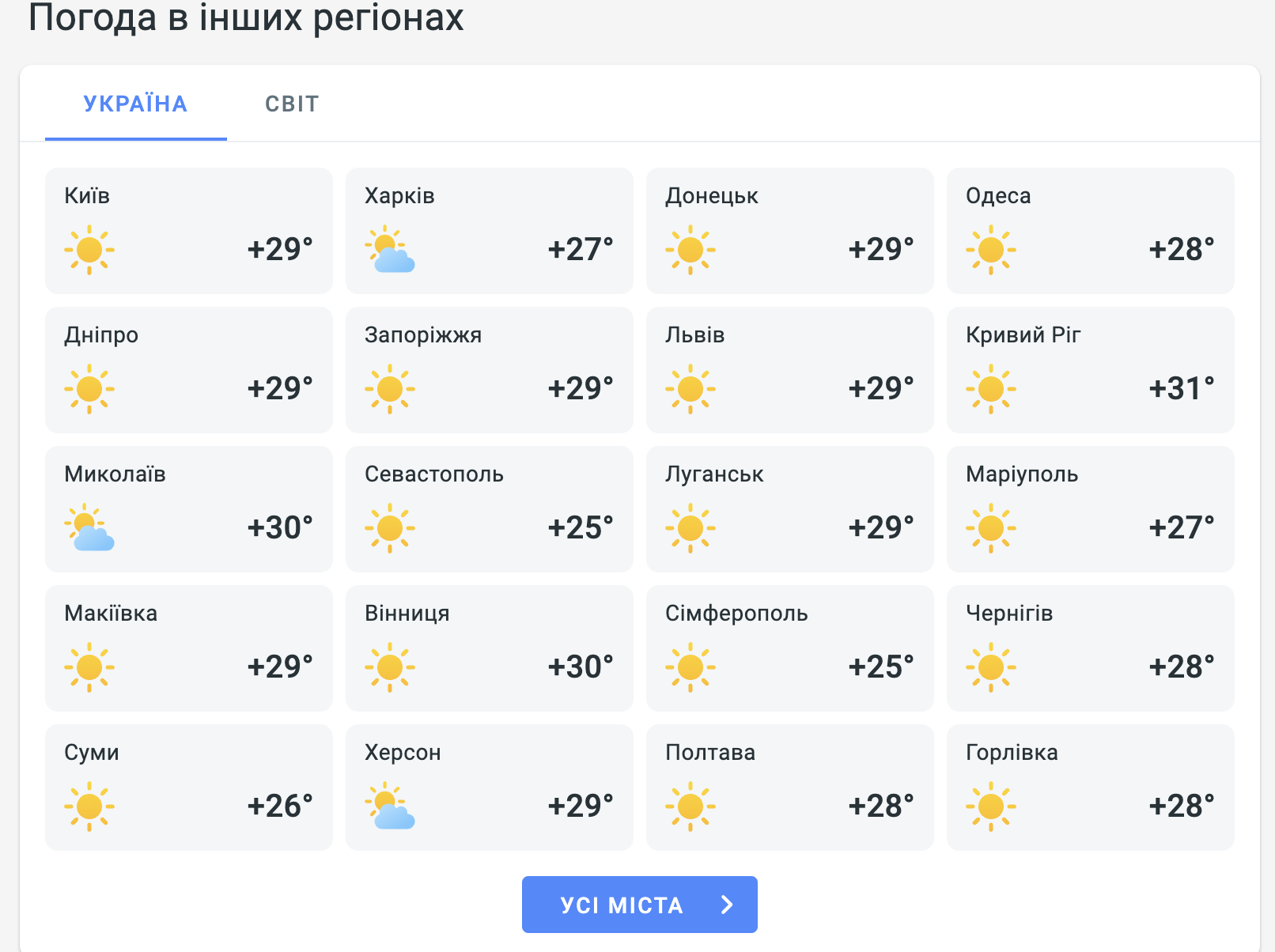Click the arrow chevron on УСІ МІСТА button
Screen dimensions: 1275x952
[x=728, y=905]
